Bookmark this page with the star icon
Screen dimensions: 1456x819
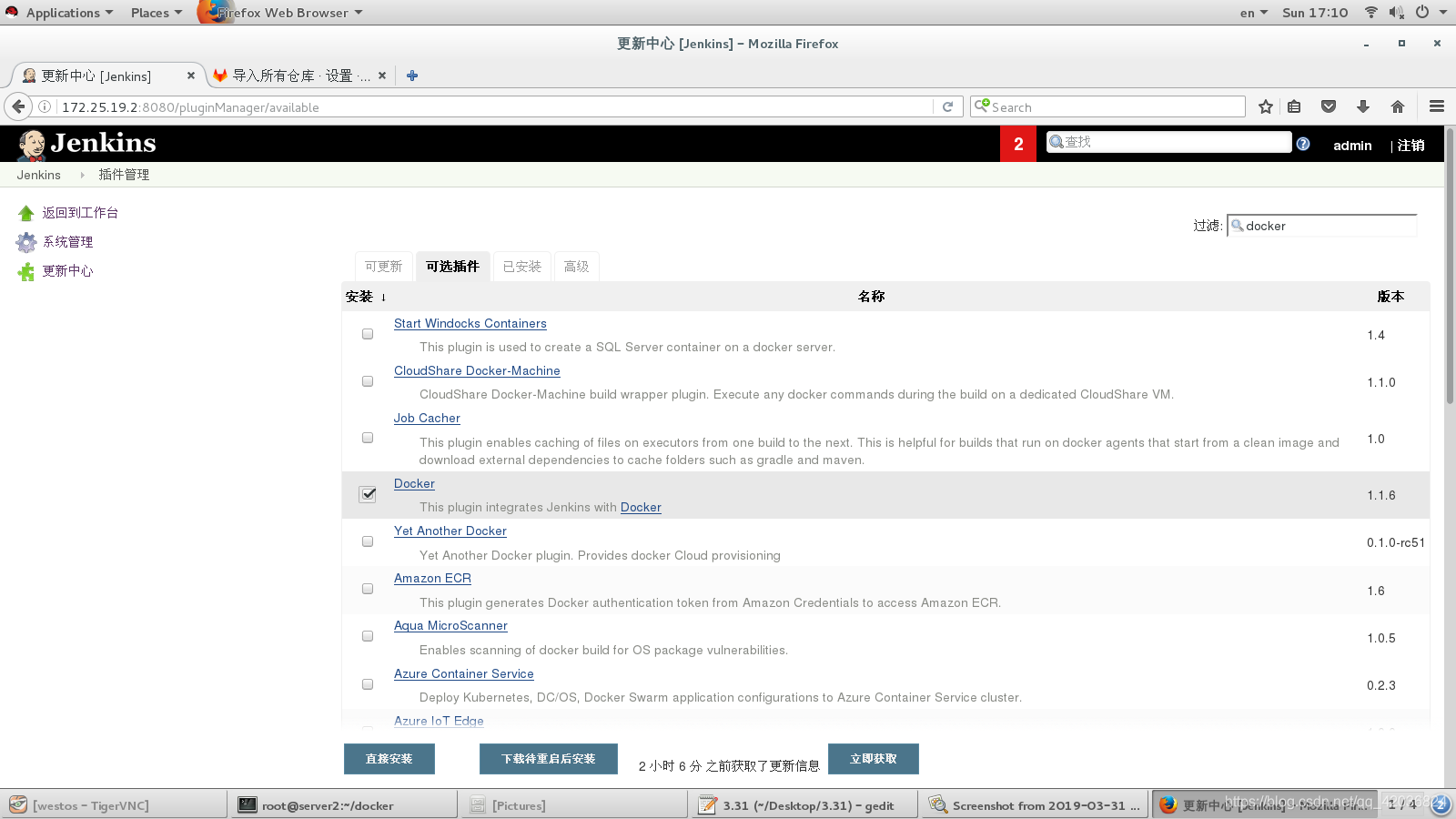1266,106
